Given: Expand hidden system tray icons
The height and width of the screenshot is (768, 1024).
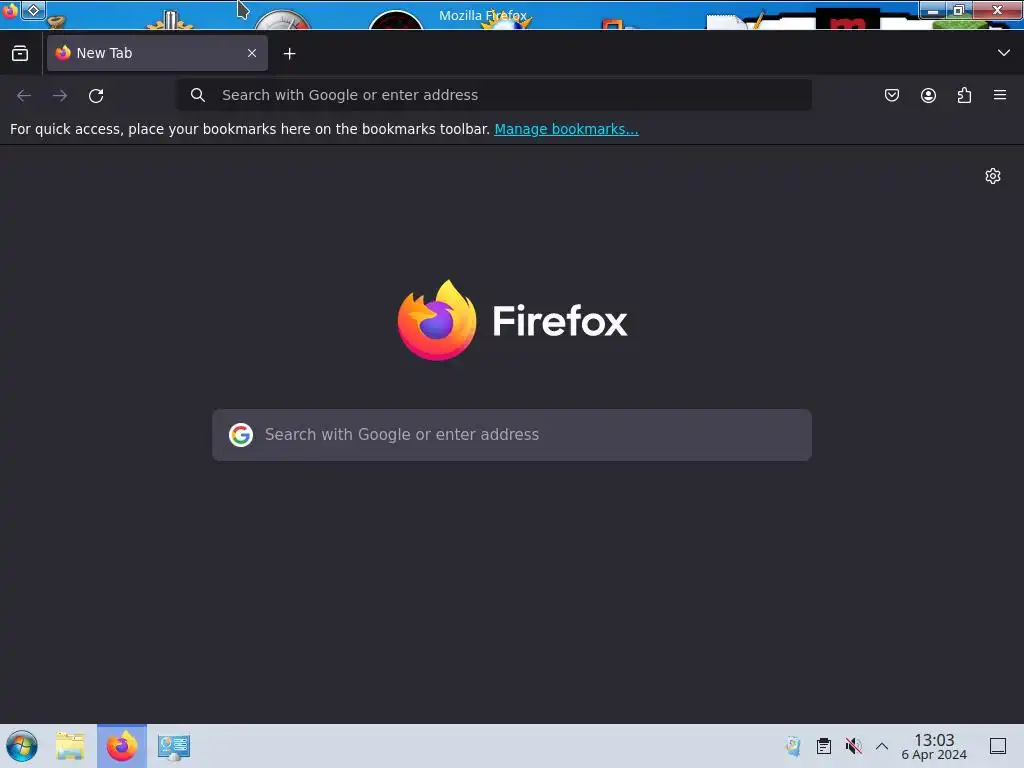Looking at the screenshot, I should (882, 746).
